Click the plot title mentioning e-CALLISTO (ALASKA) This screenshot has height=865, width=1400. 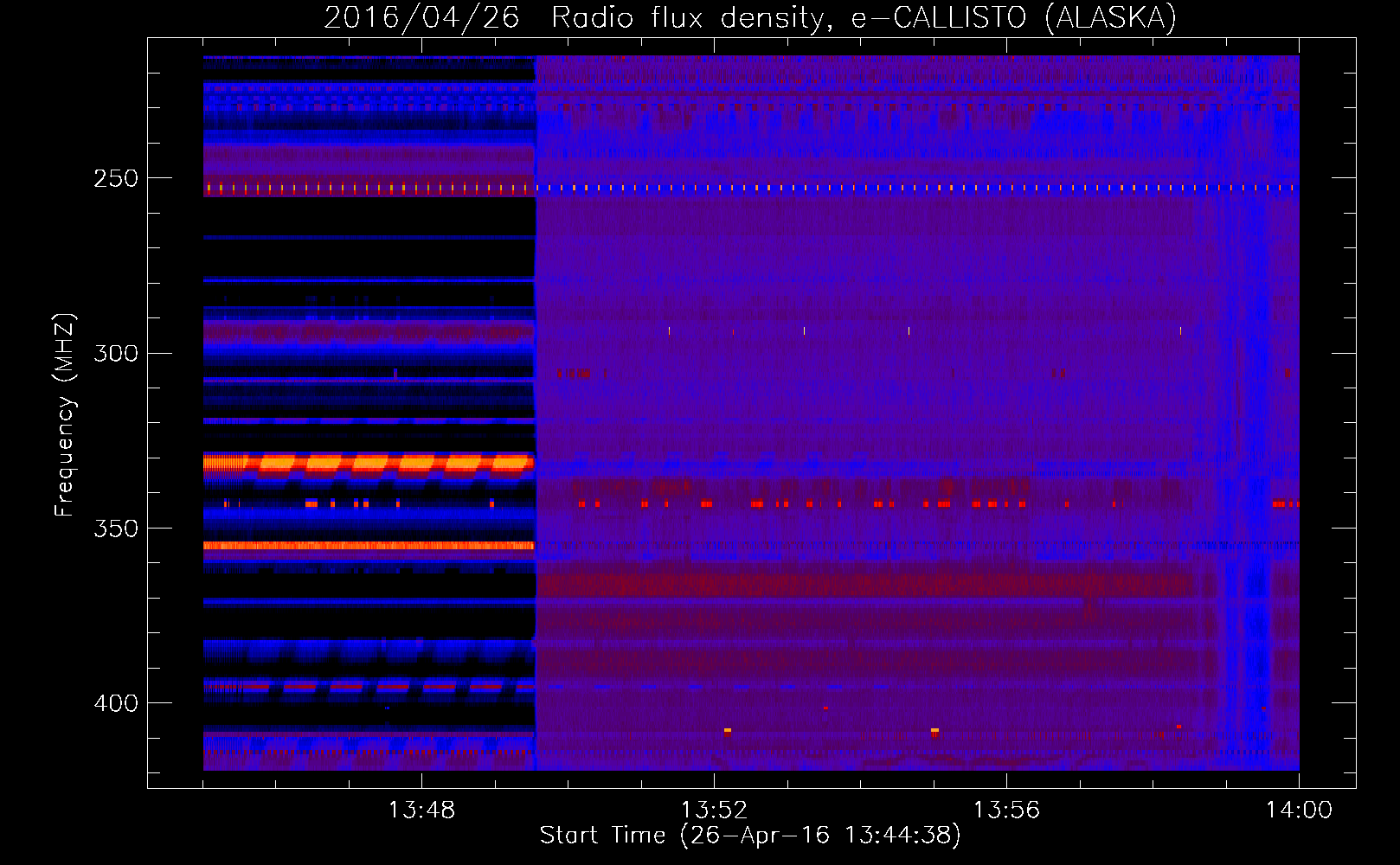pos(750,17)
